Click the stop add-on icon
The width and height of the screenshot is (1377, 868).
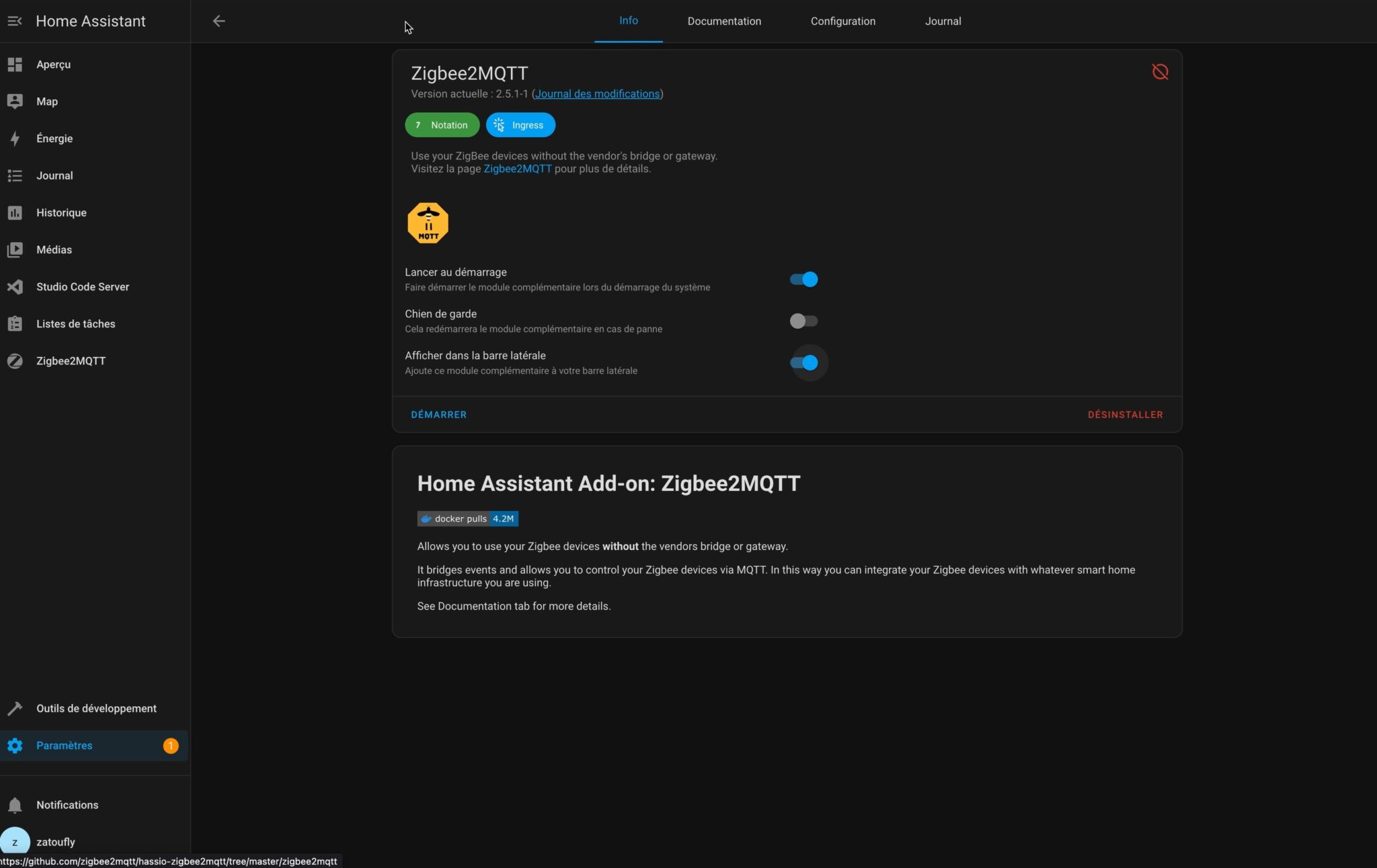click(x=1160, y=72)
